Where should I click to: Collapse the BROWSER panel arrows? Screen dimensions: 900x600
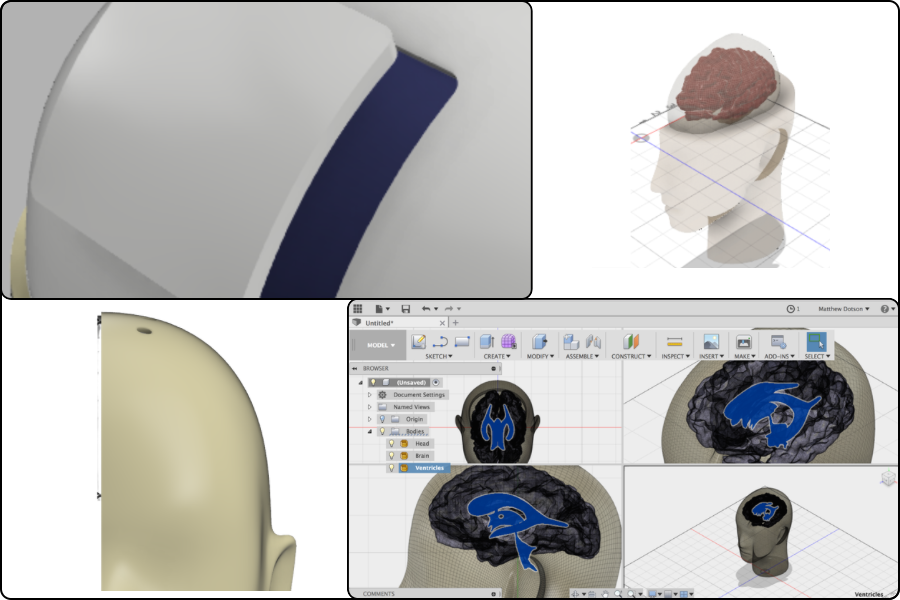pos(355,369)
